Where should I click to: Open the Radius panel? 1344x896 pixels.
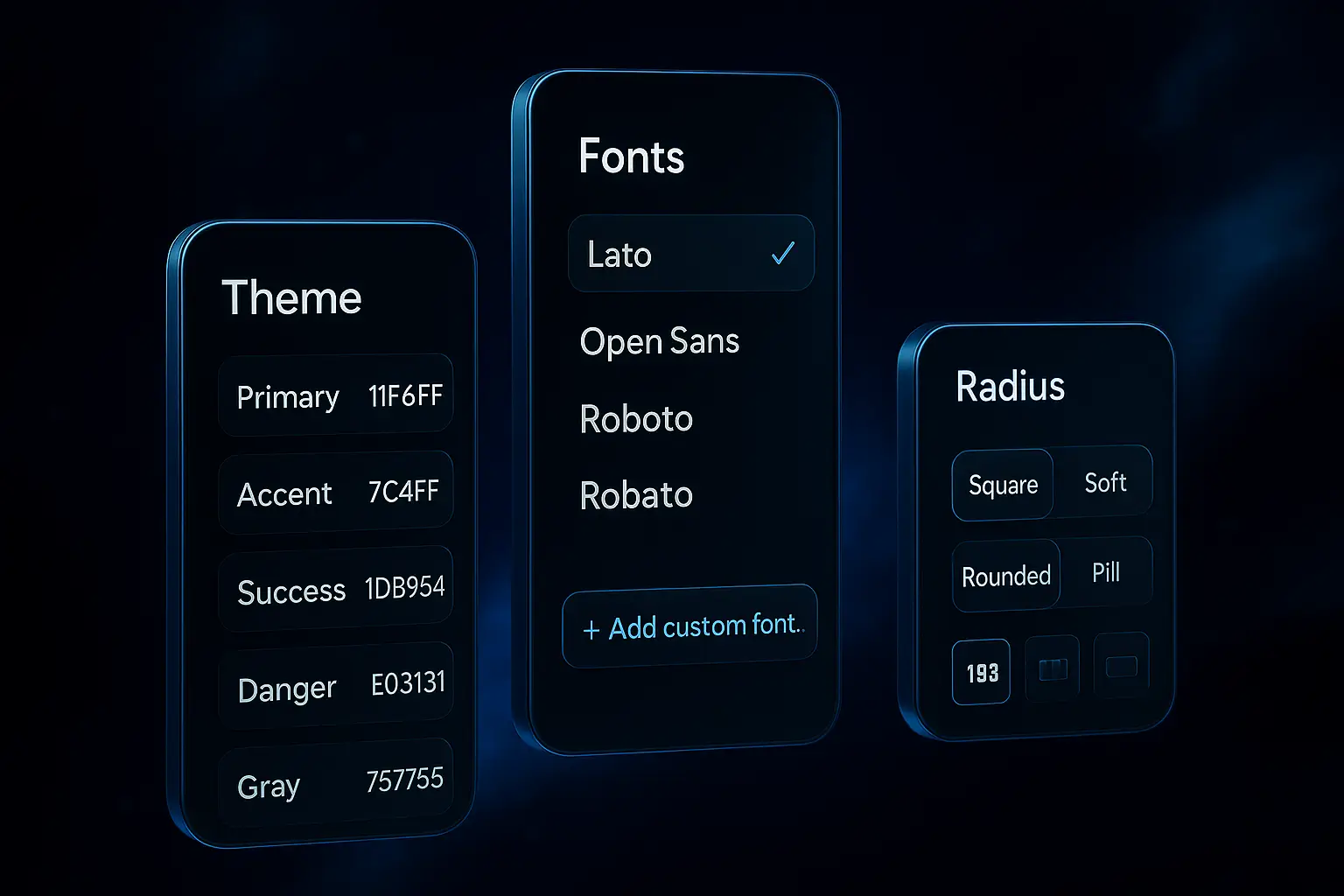(x=1010, y=386)
